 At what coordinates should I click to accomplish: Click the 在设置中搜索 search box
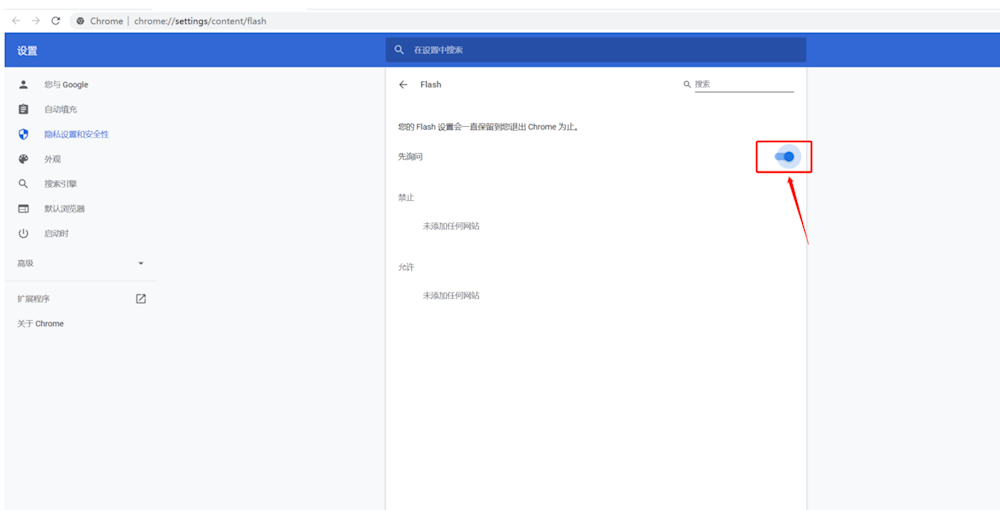595,50
